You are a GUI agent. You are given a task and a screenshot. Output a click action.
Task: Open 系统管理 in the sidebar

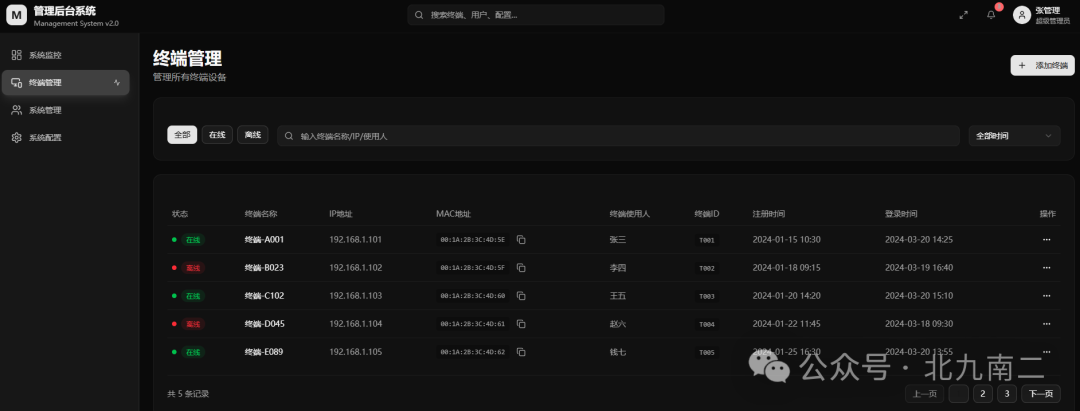click(65, 110)
